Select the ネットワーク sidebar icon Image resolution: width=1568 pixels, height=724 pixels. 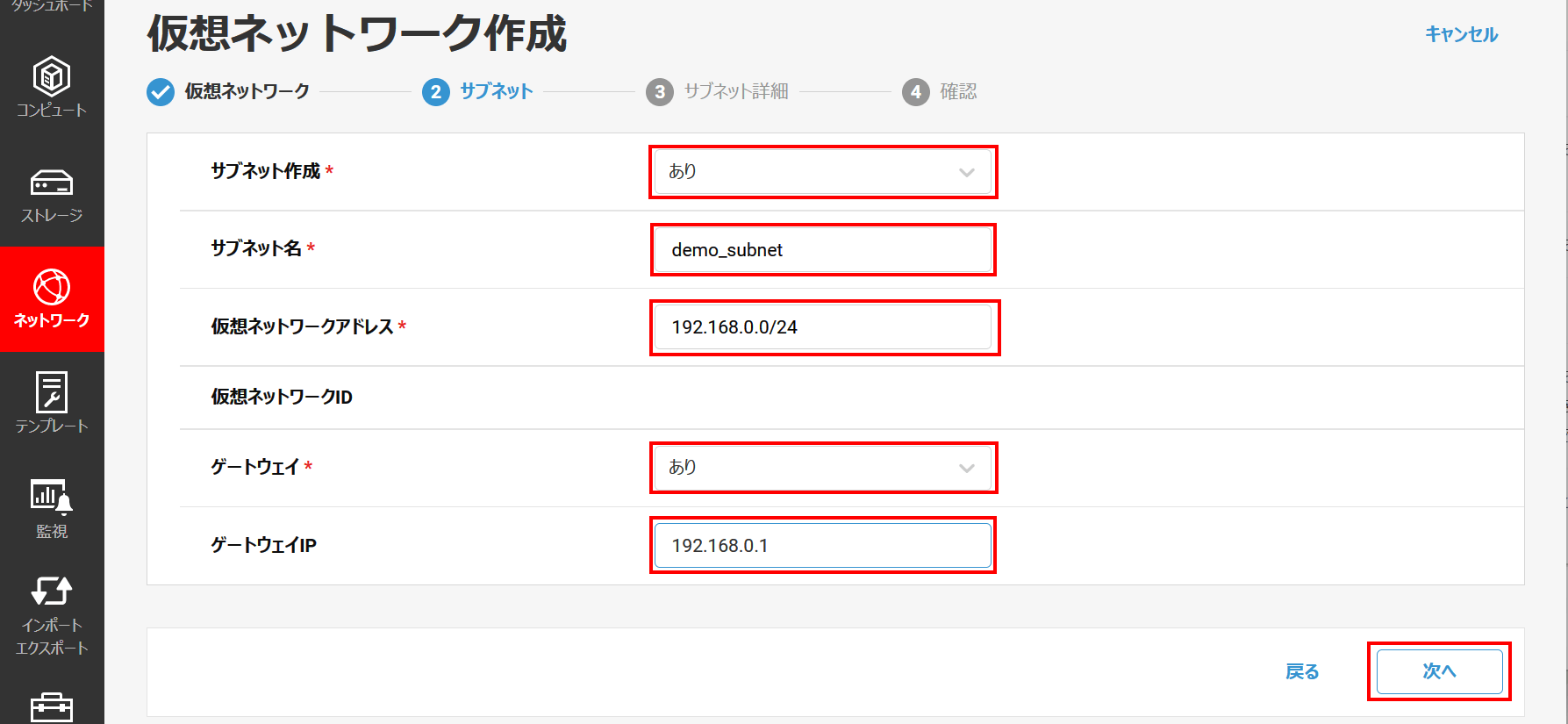(52, 299)
